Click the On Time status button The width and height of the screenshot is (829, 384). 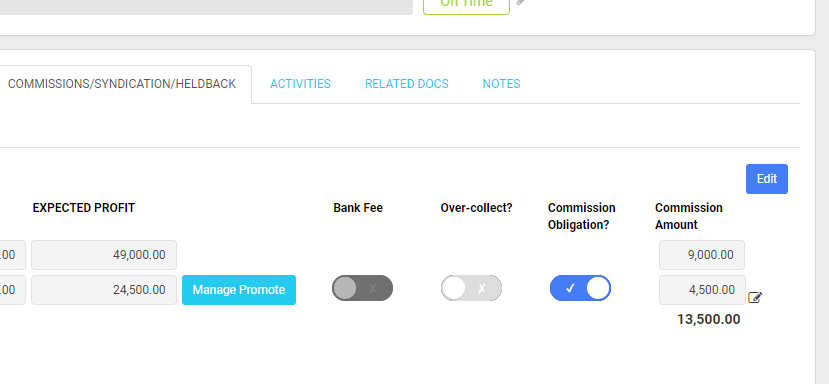point(466,4)
